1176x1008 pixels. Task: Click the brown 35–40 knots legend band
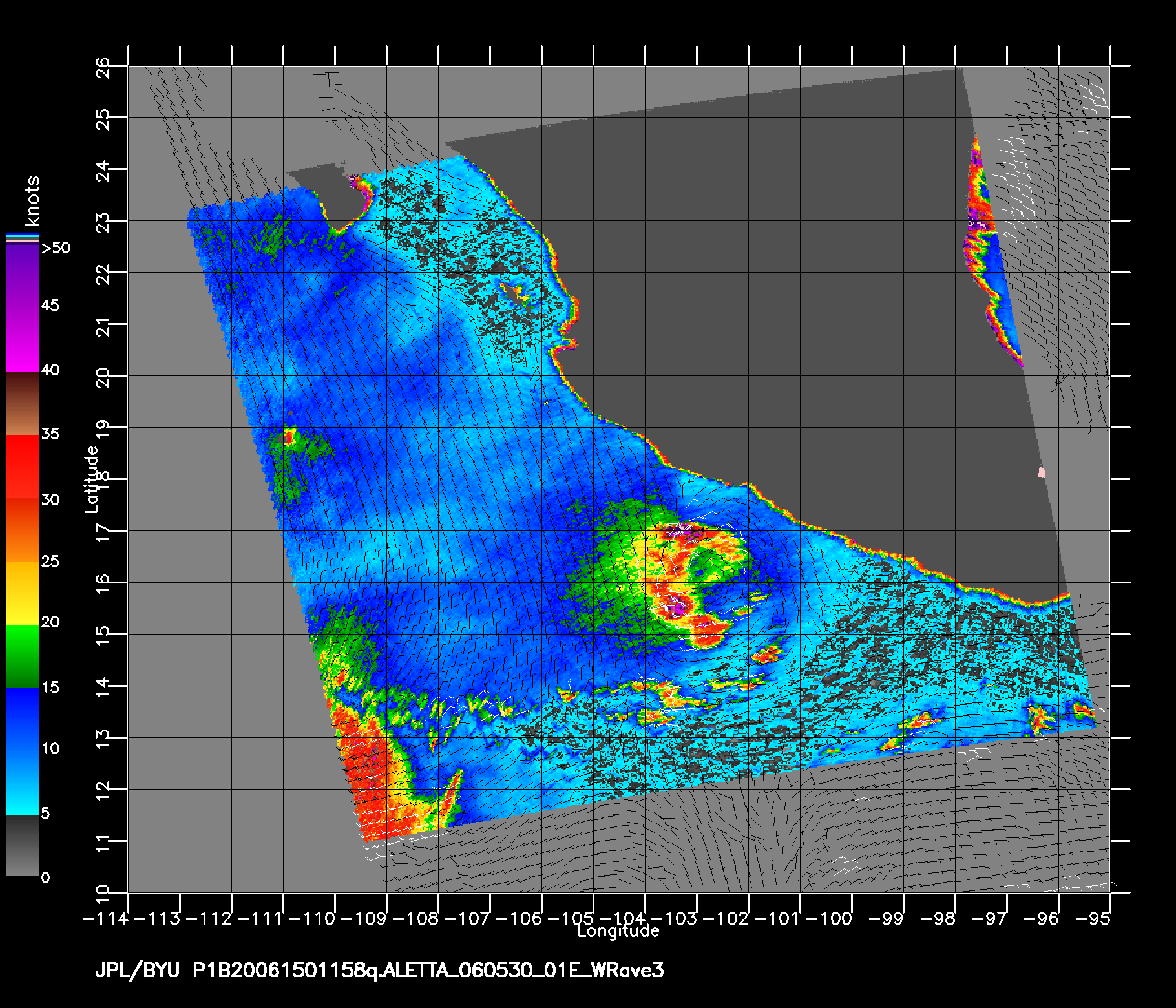[23, 403]
